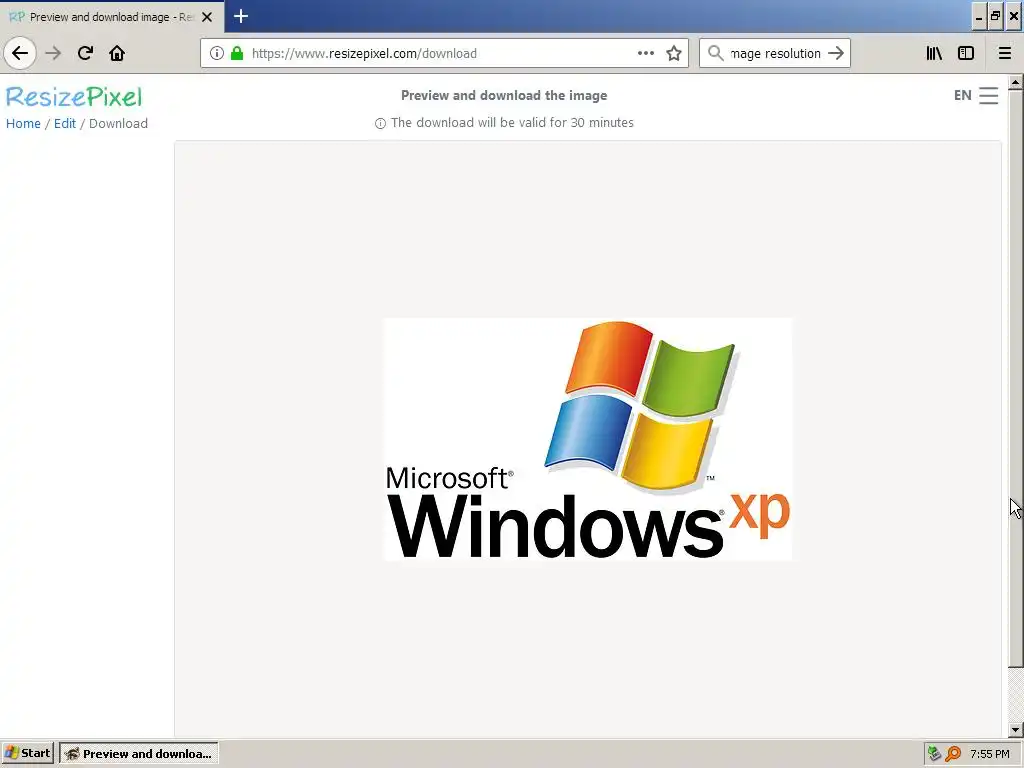Go to Edit breadcrumb link
Image resolution: width=1024 pixels, height=768 pixels.
[x=65, y=123]
